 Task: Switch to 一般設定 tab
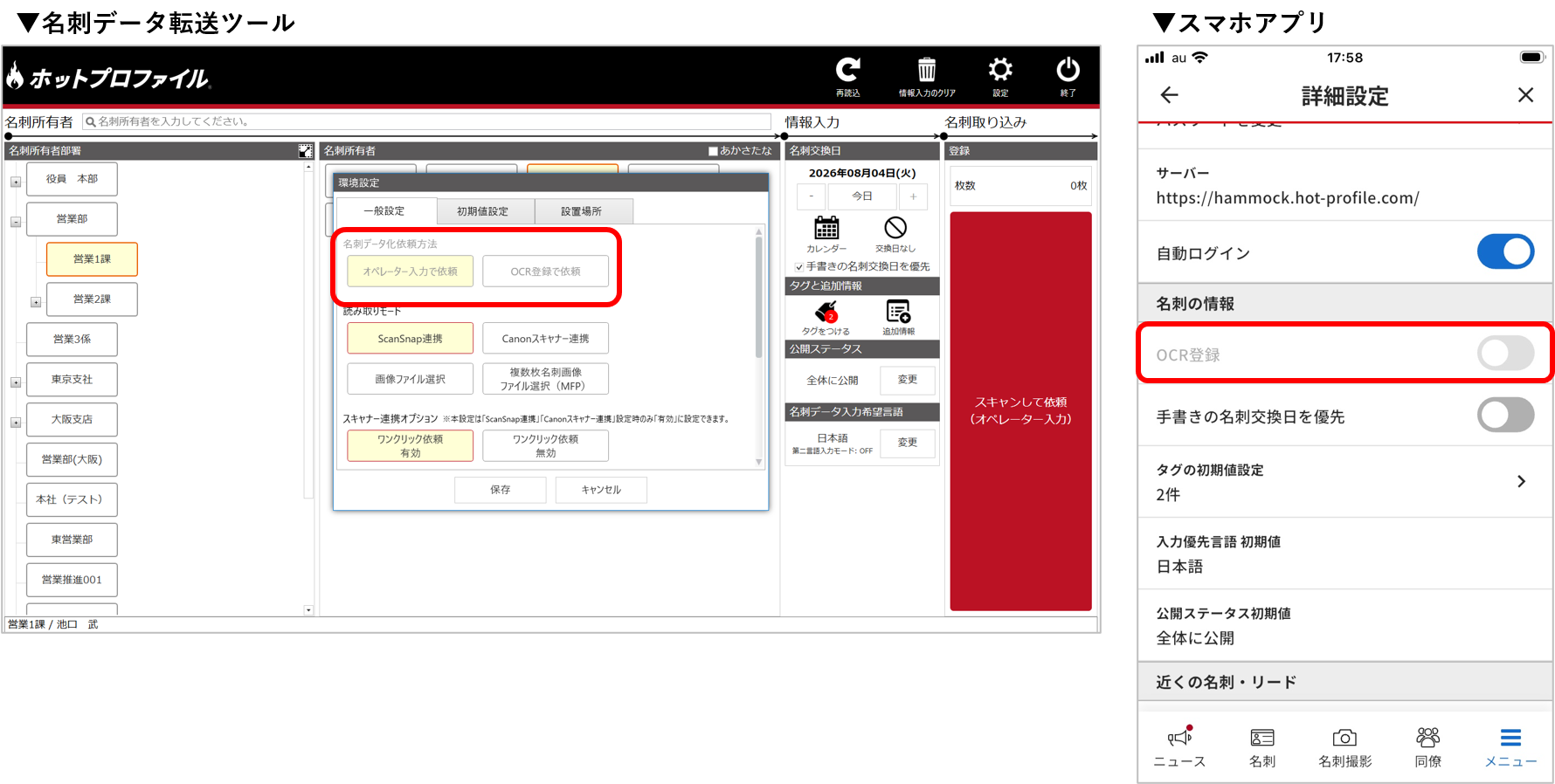384,211
